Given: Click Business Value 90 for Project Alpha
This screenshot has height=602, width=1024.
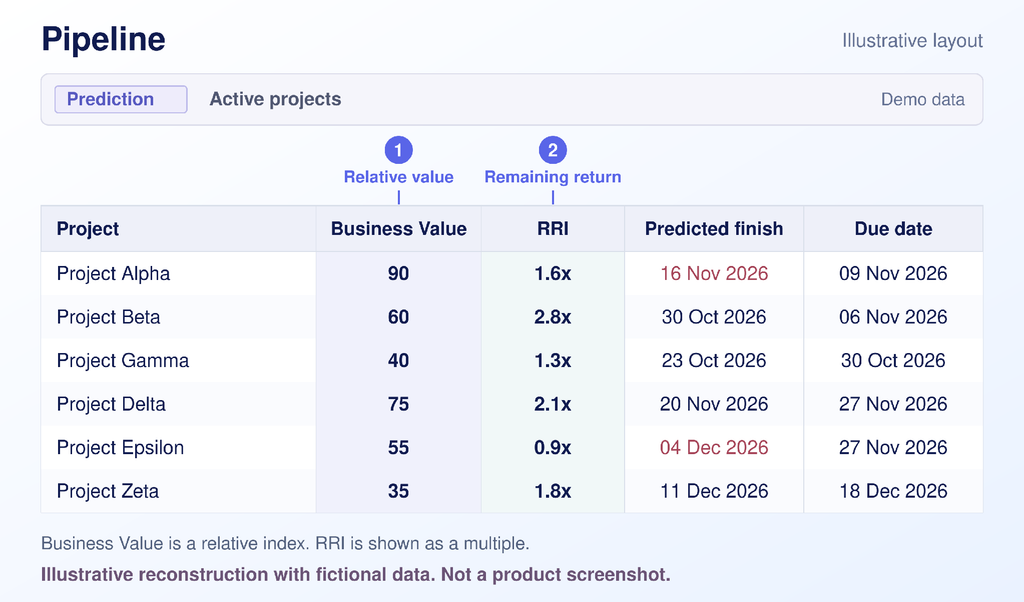Looking at the screenshot, I should pos(398,274).
